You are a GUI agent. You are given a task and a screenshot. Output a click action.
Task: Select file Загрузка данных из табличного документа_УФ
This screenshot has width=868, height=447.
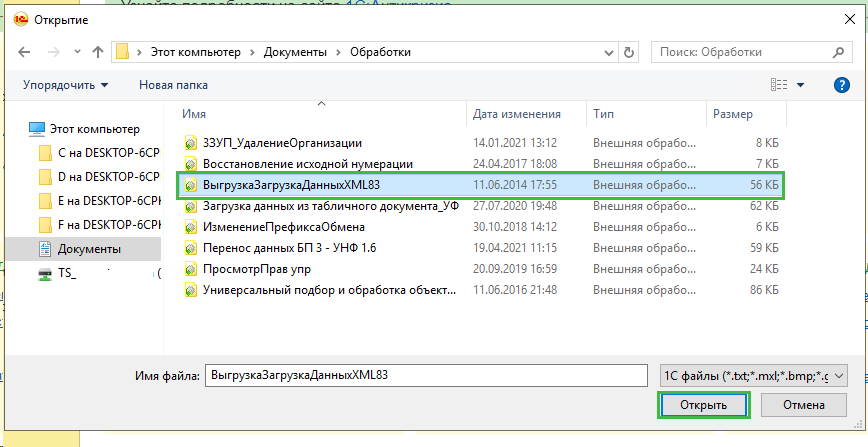click(x=330, y=206)
